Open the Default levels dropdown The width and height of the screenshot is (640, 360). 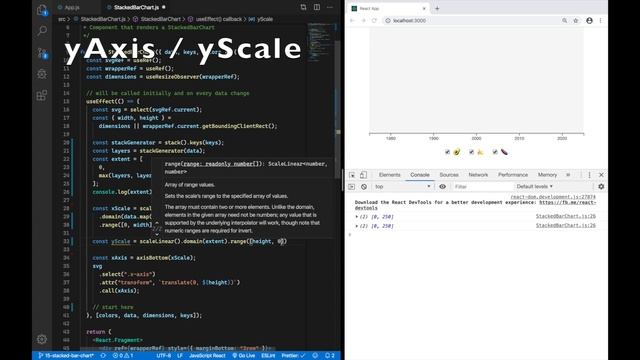(x=534, y=187)
